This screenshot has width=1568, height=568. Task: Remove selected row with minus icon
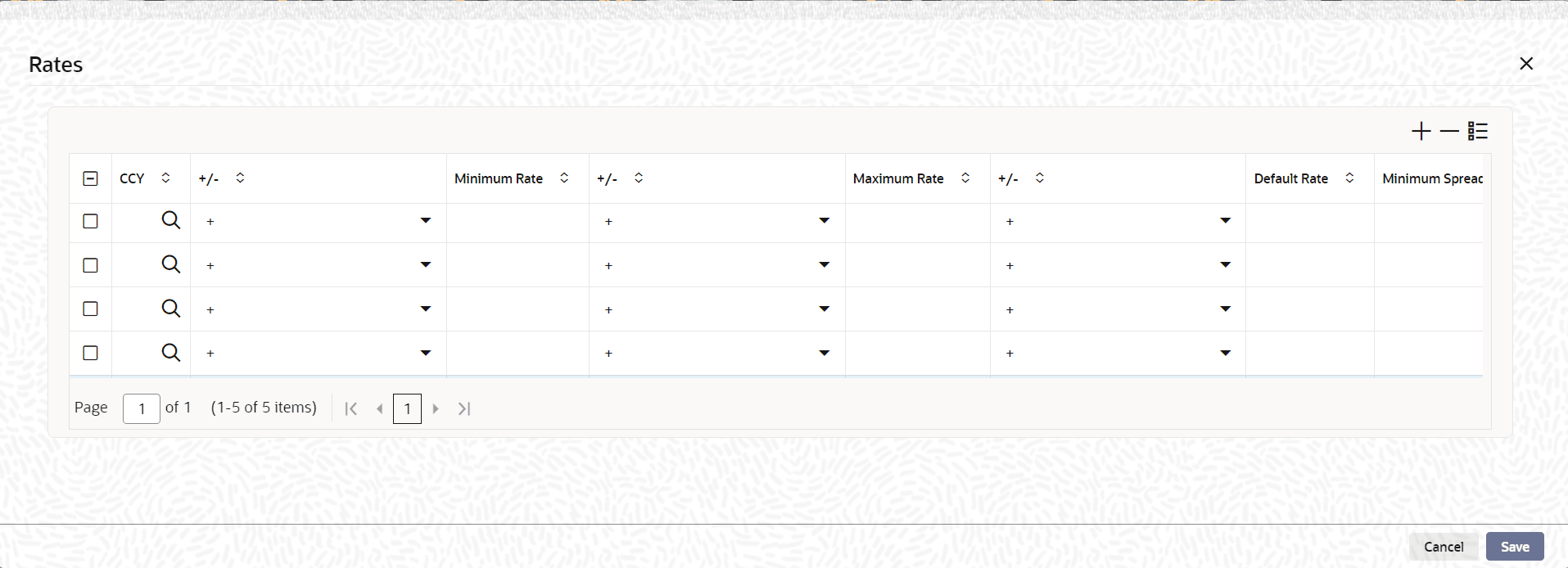1449,131
